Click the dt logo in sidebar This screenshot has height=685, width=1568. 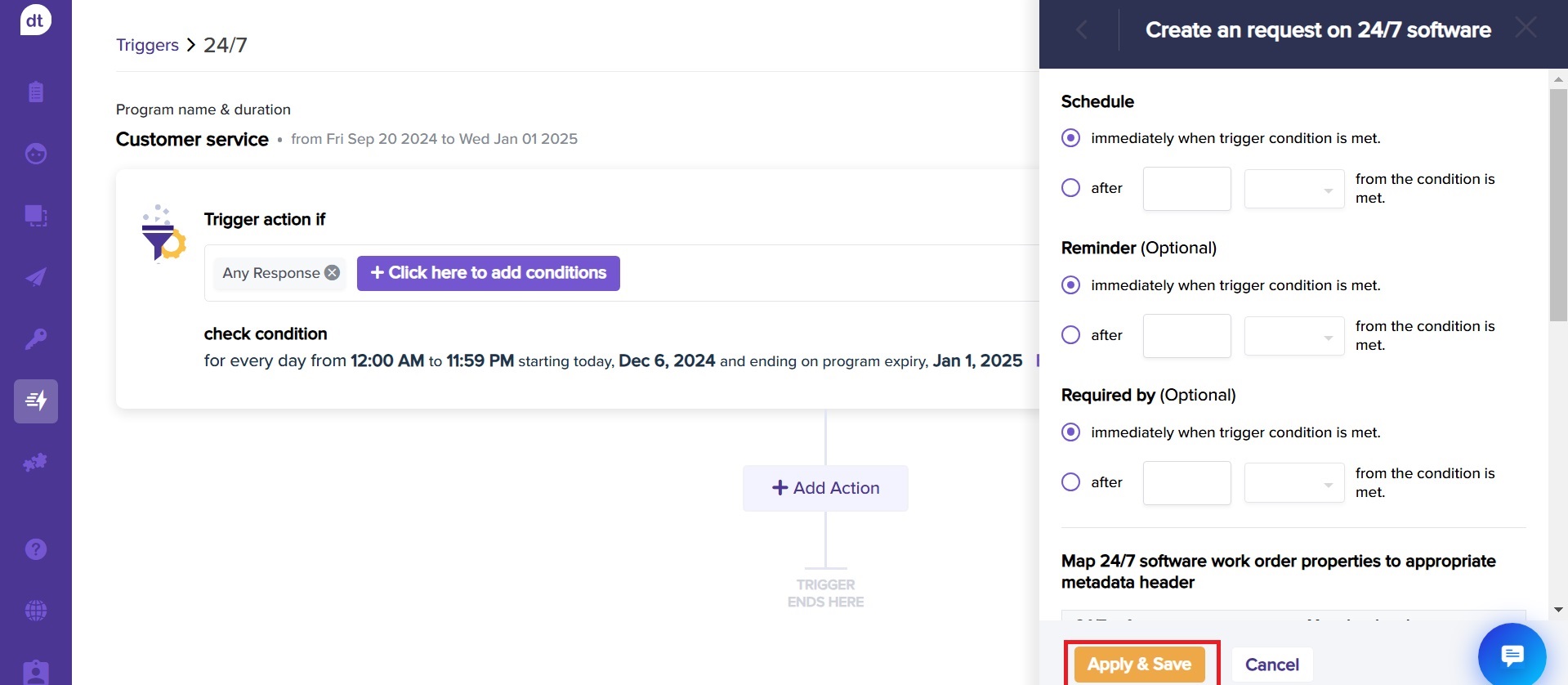[35, 20]
